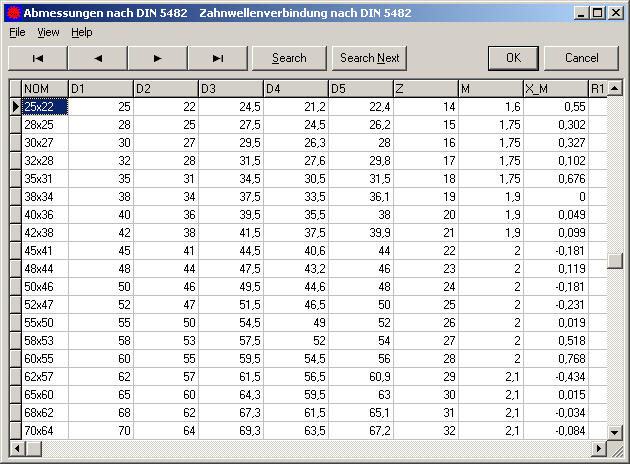Image resolution: width=630 pixels, height=464 pixels.
Task: Open the View menu
Action: point(48,32)
